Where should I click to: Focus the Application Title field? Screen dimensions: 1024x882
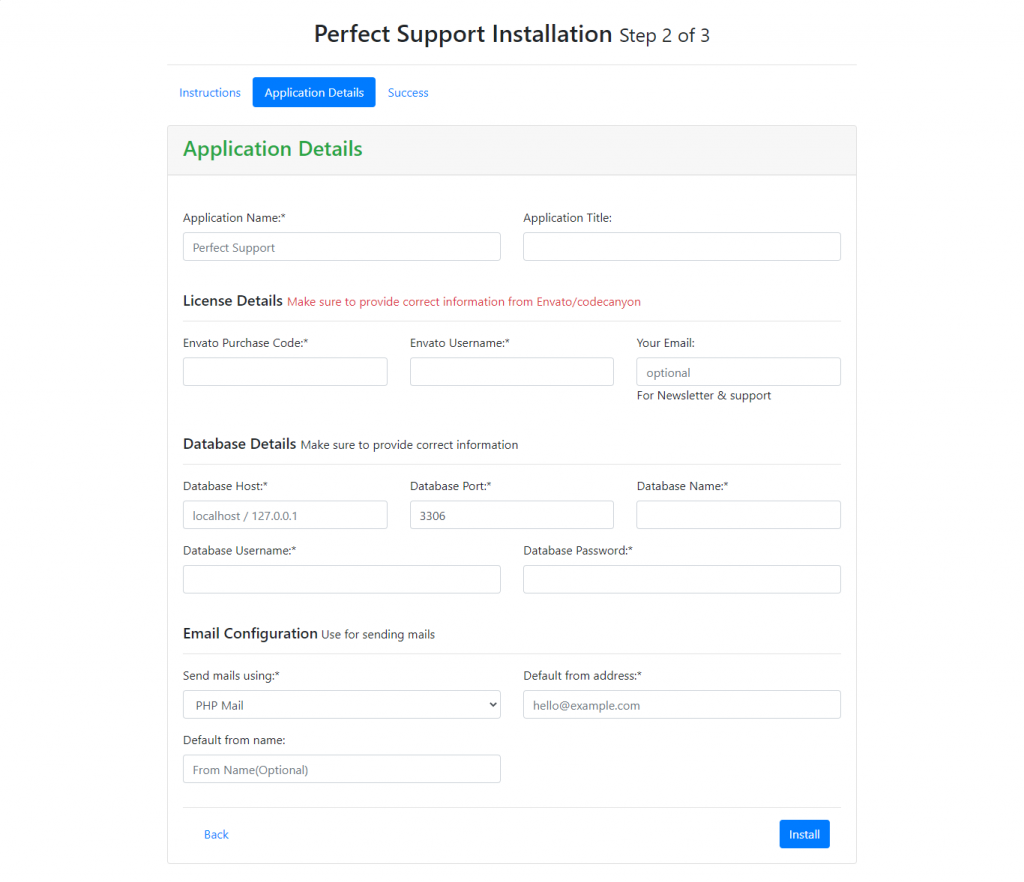(x=682, y=247)
